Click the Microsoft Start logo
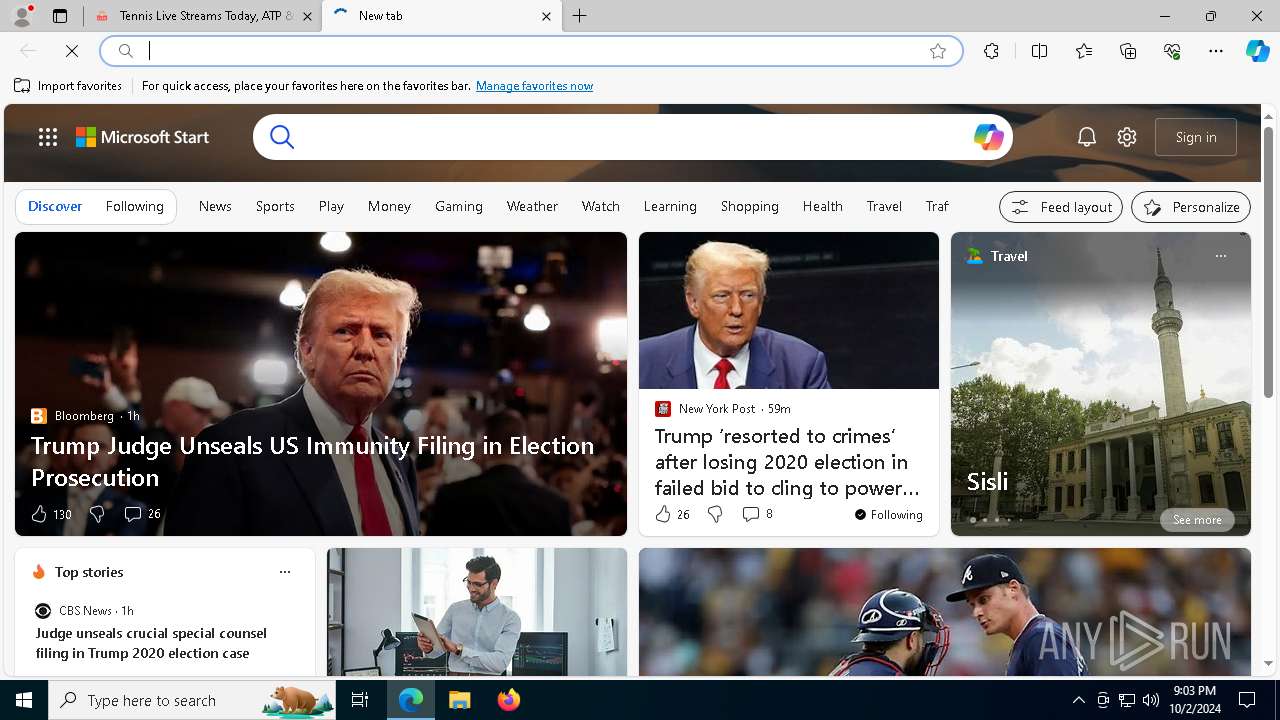This screenshot has height=720, width=1280. 143,137
